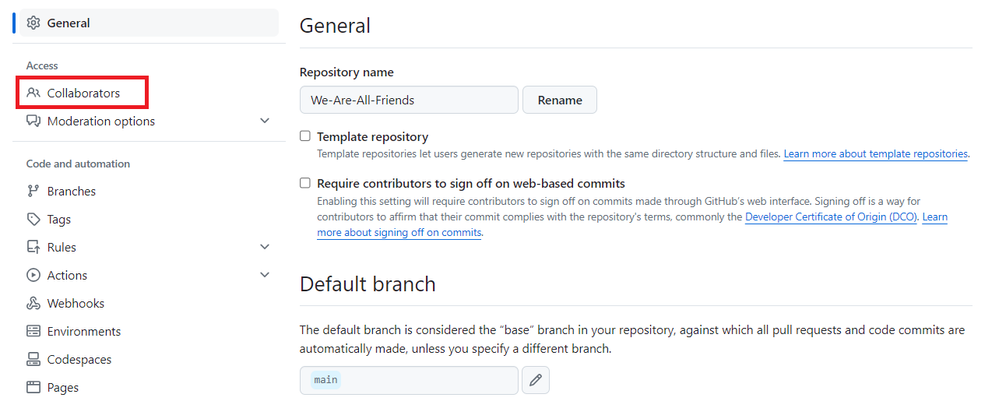The width and height of the screenshot is (999, 405).
Task: Click the Codespaces icon in sidebar
Action: point(34,359)
